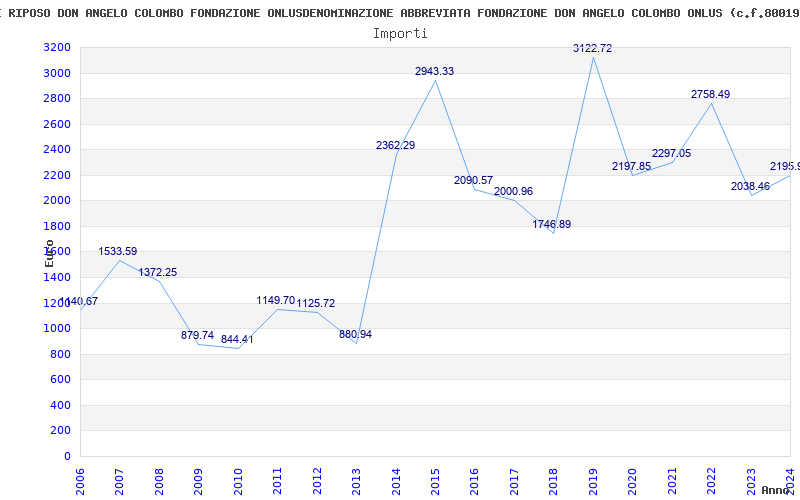Select the 1125.72 value label
The height and width of the screenshot is (500, 800).
pyautogui.click(x=316, y=304)
